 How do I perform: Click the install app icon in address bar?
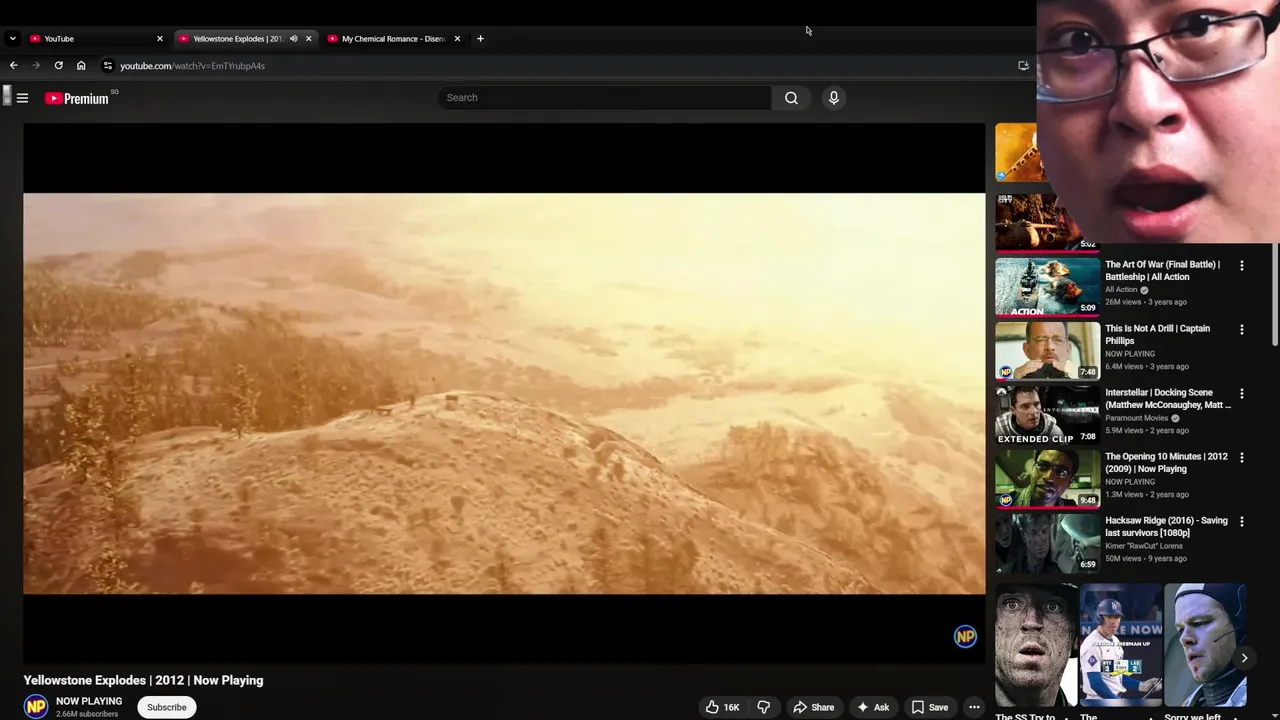(1023, 65)
